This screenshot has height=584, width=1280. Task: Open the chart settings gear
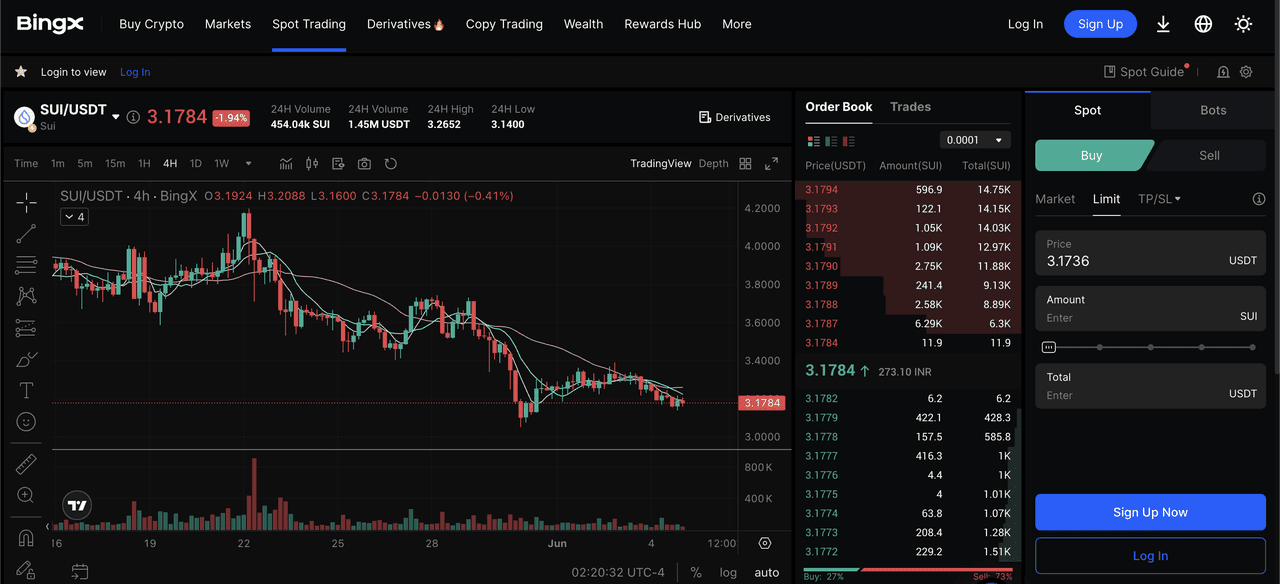[x=765, y=543]
